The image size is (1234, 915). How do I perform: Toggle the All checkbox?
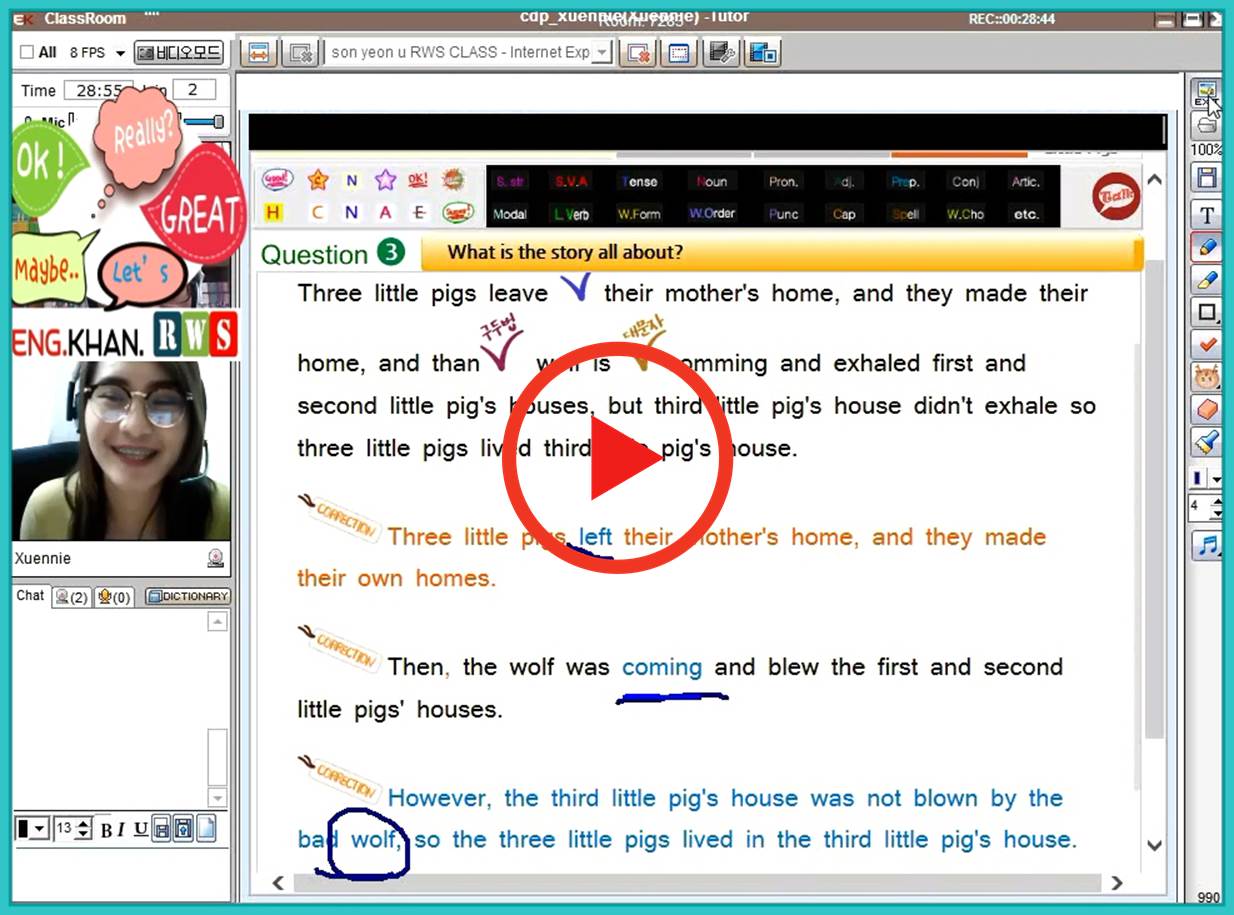click(27, 53)
